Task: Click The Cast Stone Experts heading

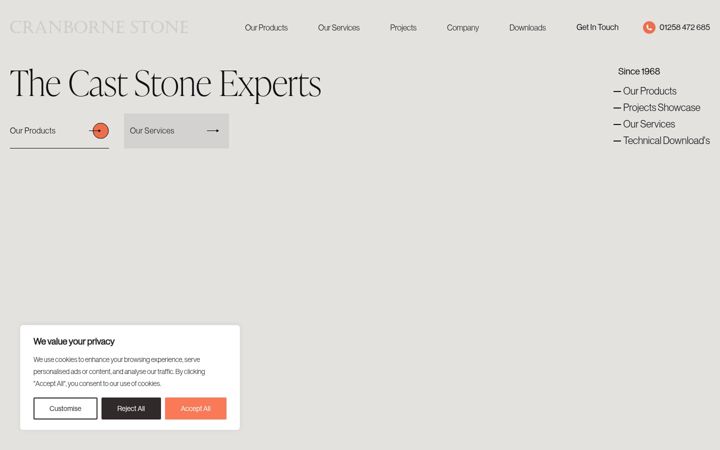Action: [x=165, y=84]
